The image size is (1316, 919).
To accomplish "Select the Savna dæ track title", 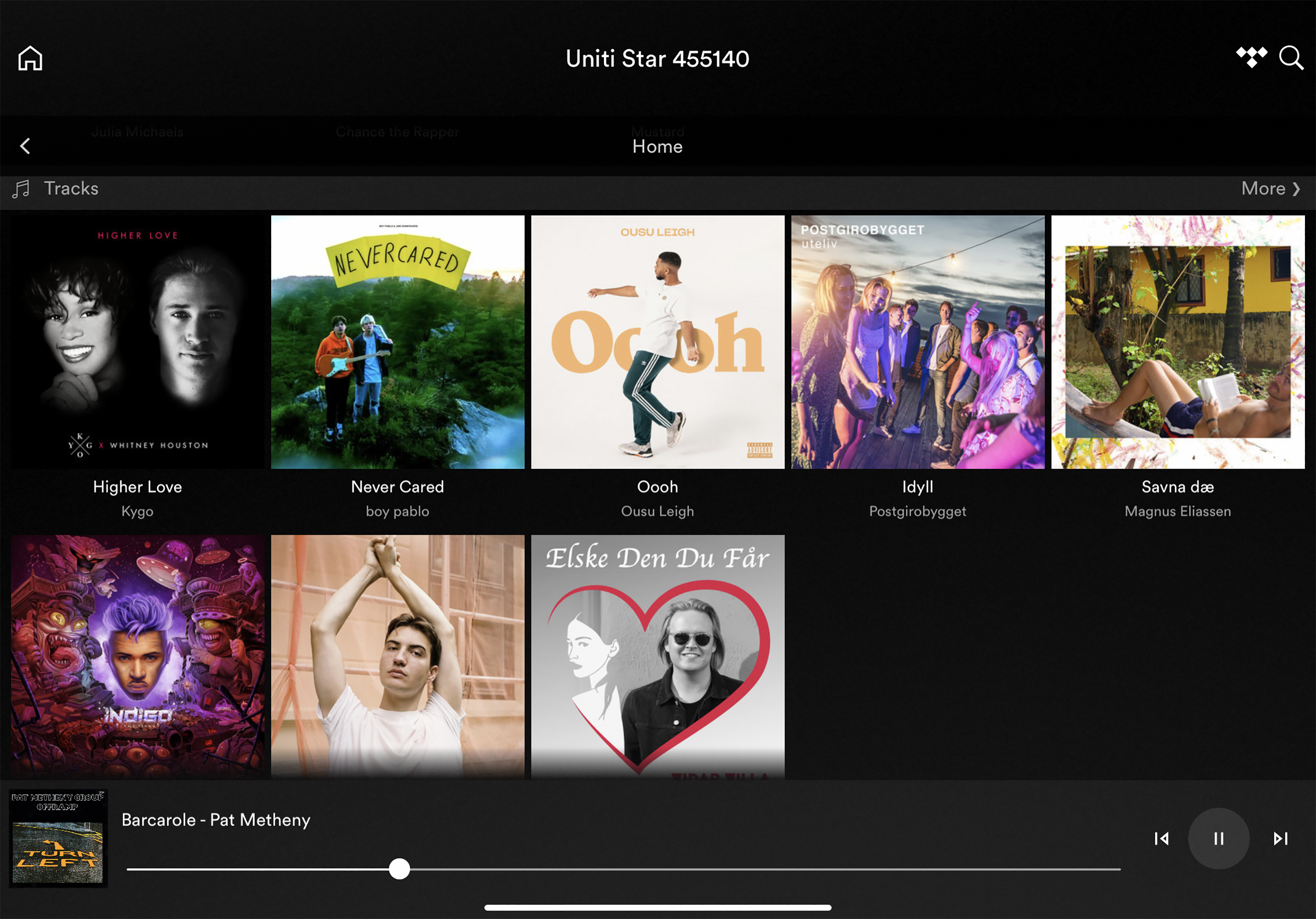I will (x=1178, y=487).
